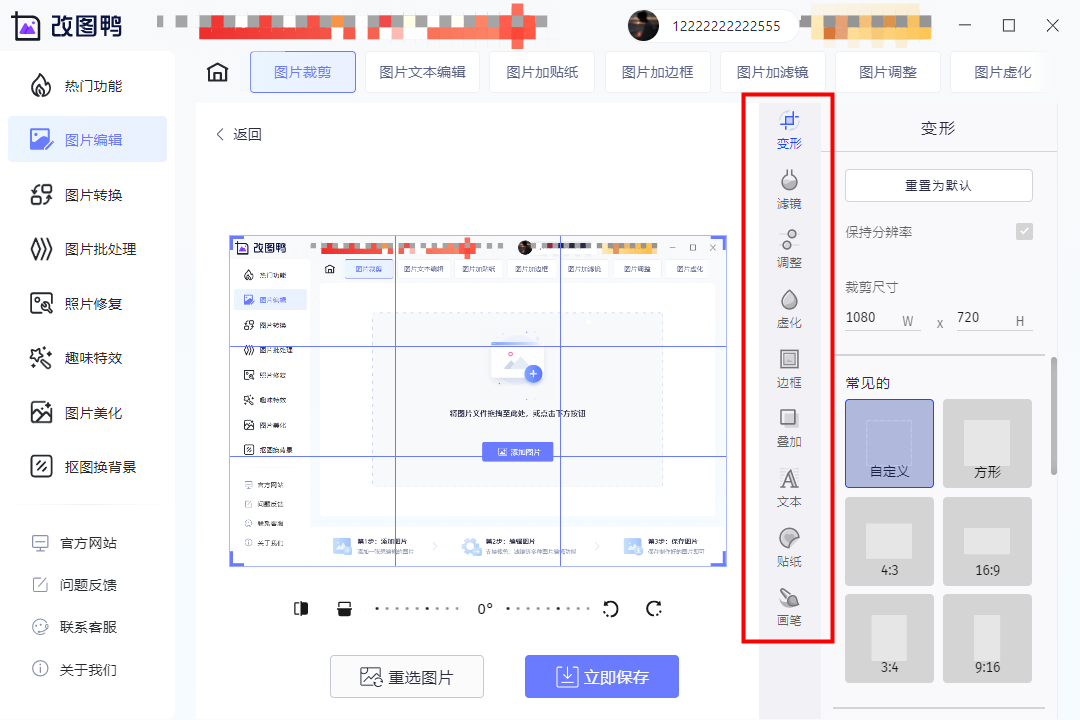
Task: Click 立即保存 button
Action: pos(602,677)
